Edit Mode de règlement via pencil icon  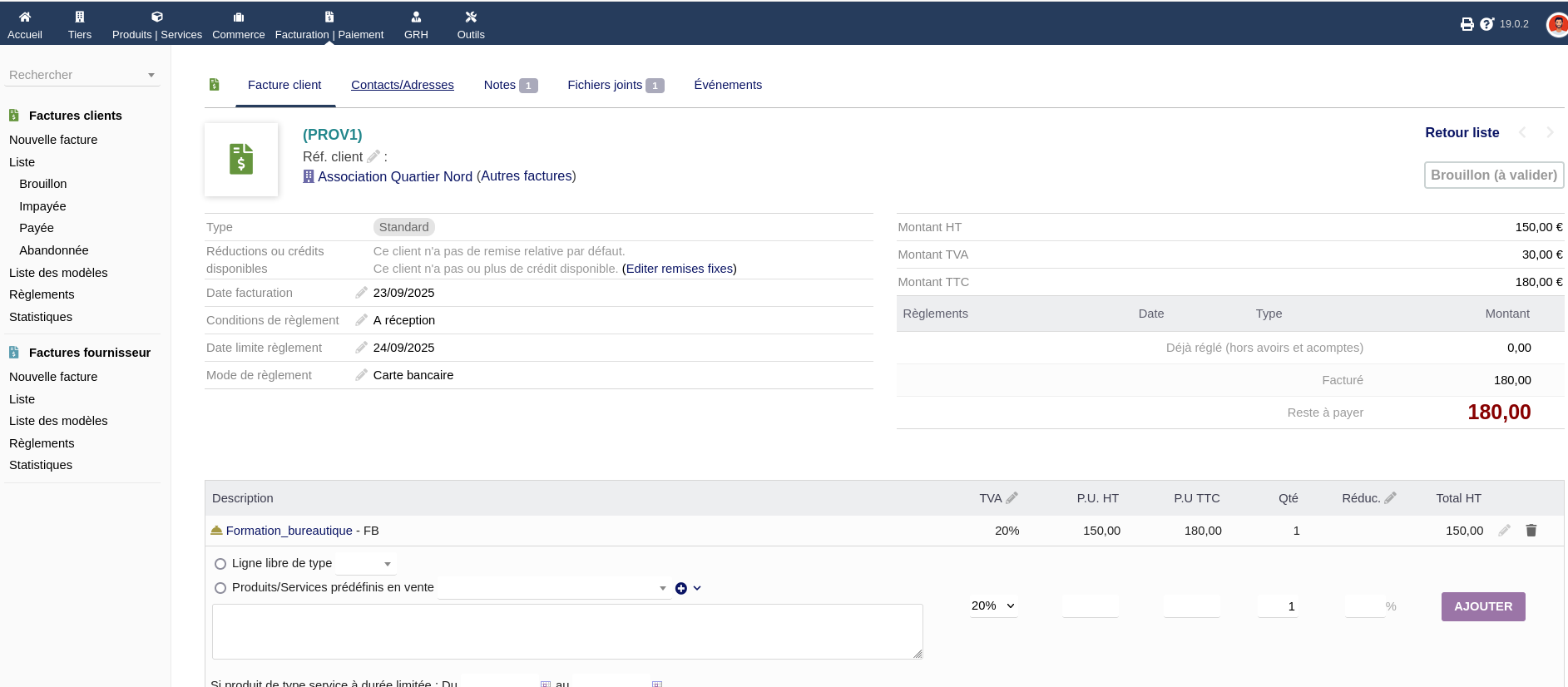click(x=361, y=375)
